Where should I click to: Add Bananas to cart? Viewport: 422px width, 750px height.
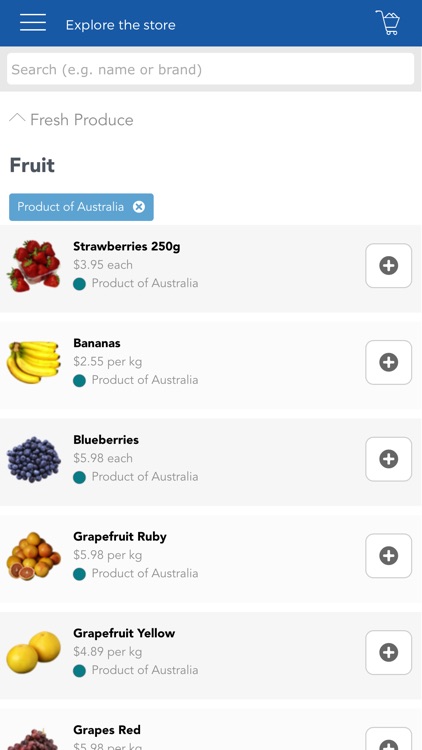click(389, 362)
